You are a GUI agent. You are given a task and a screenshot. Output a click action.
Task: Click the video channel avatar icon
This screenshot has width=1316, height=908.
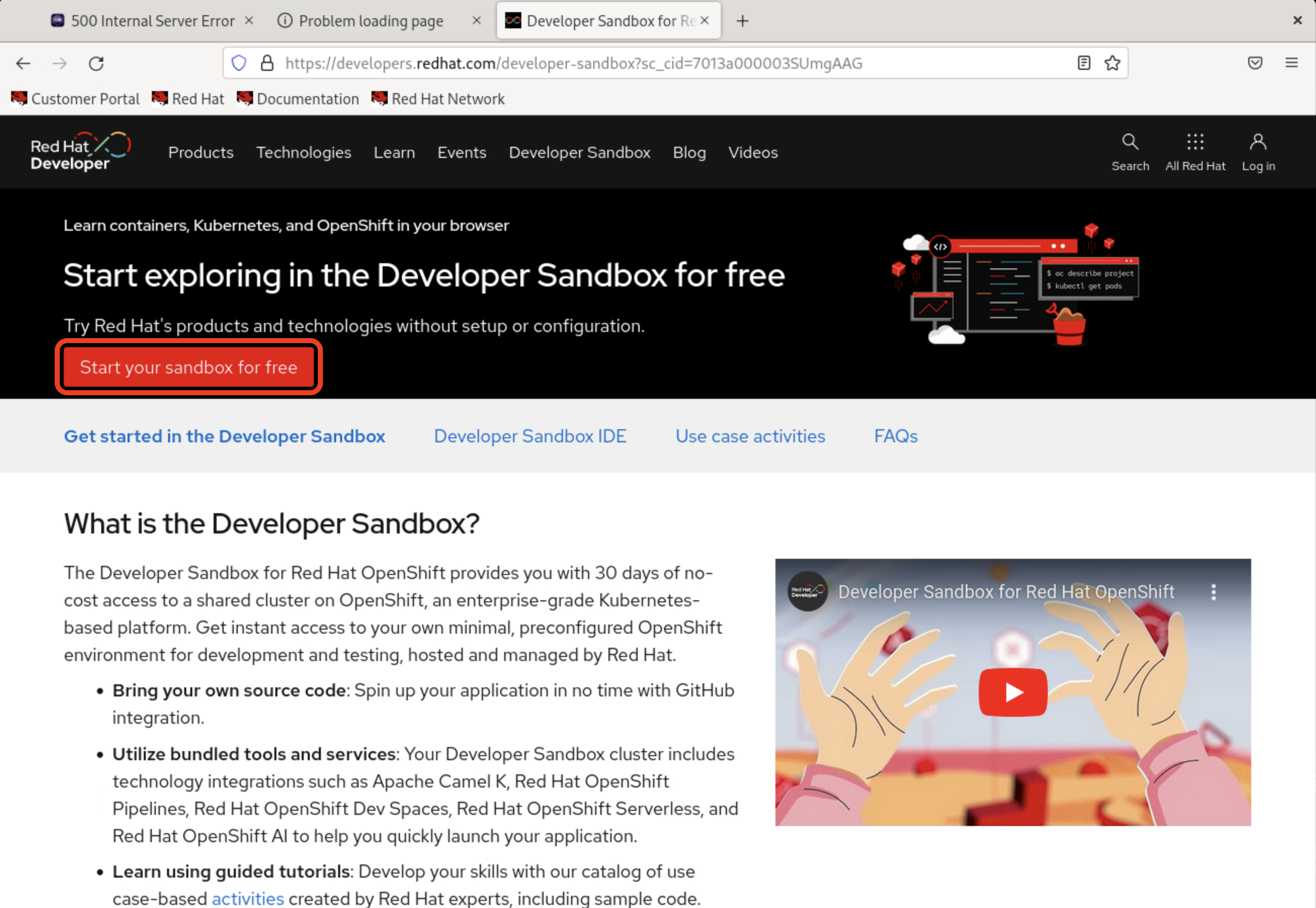[807, 592]
